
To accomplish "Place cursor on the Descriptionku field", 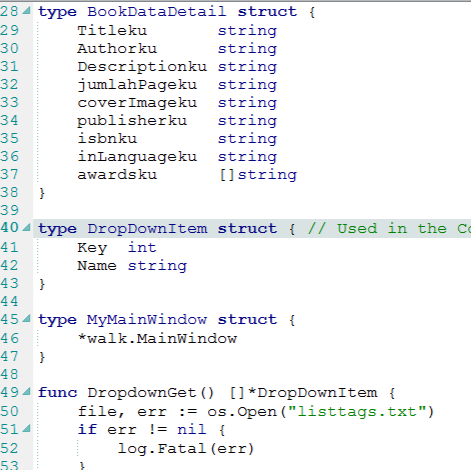I will coord(142,67).
